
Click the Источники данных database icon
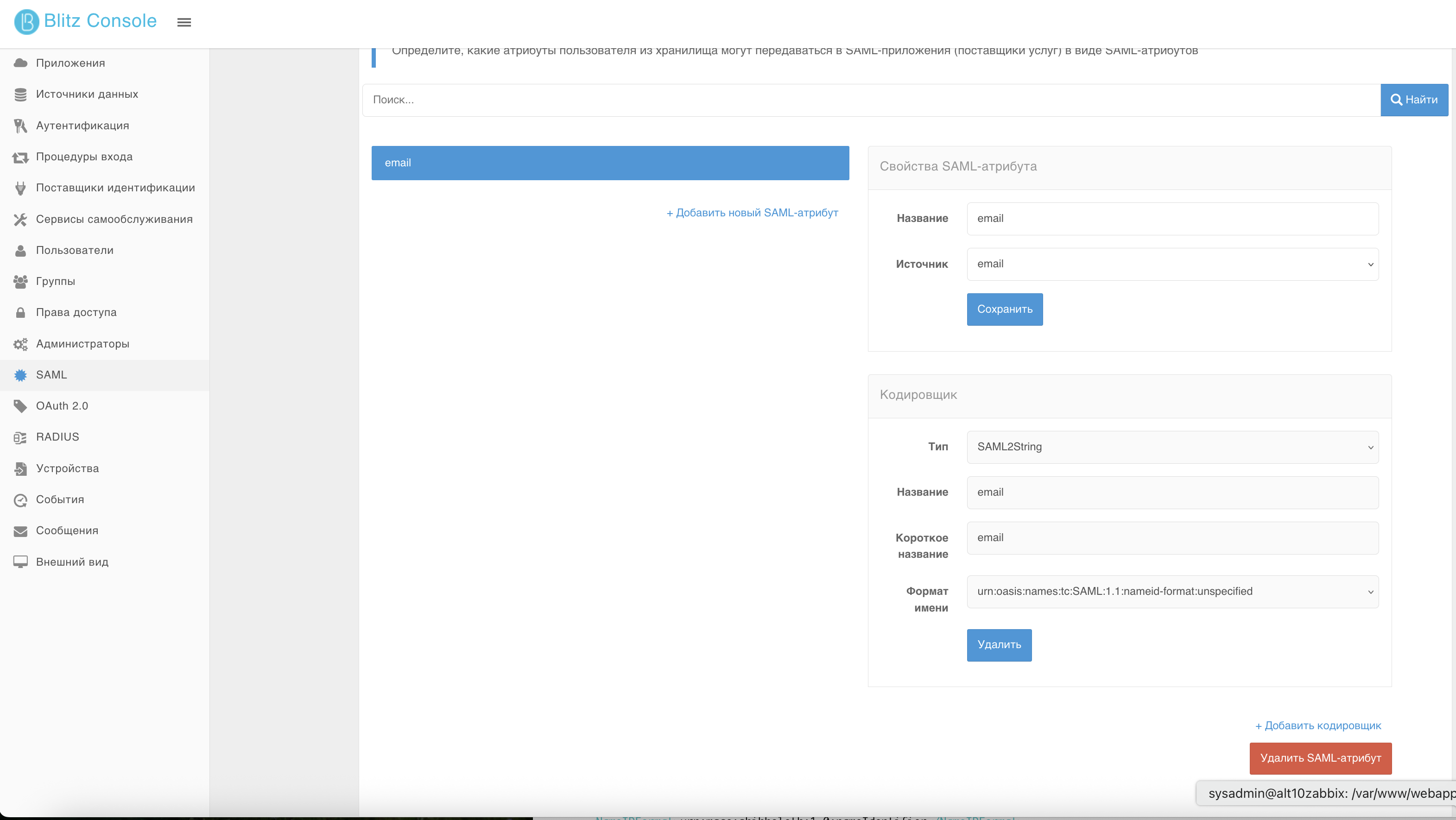[x=20, y=95]
